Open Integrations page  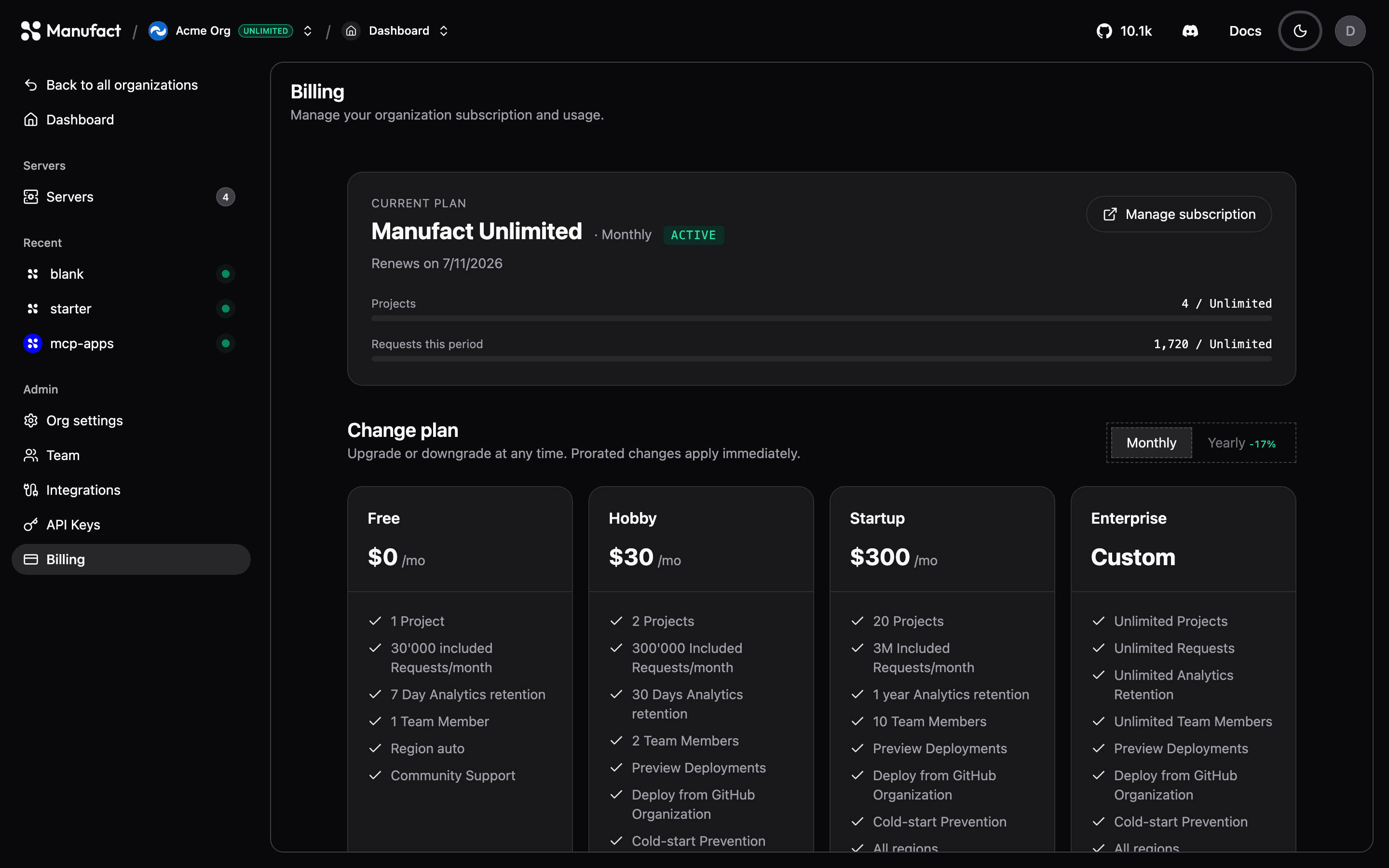131,489
